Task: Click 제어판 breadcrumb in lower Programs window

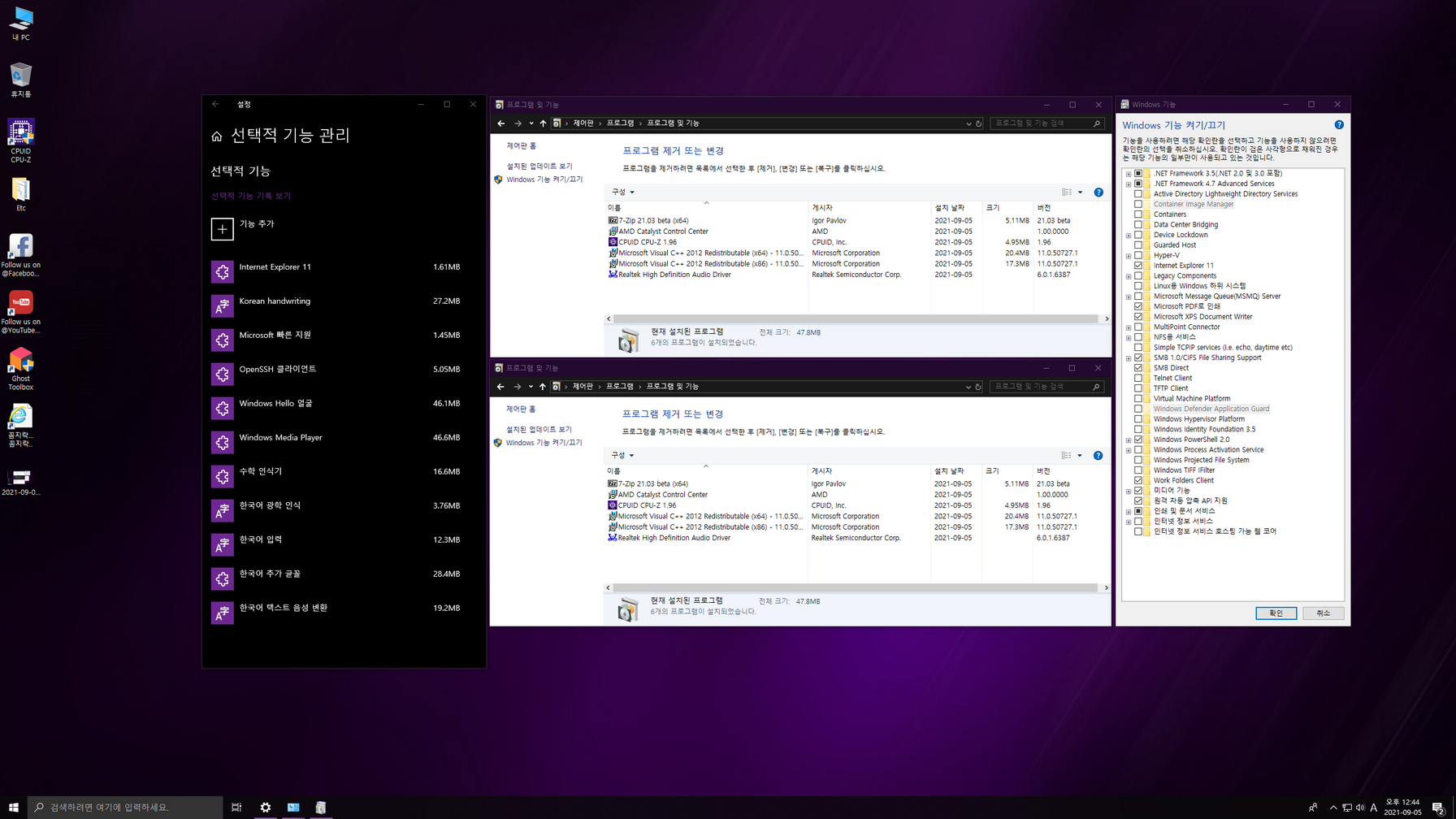Action: [x=583, y=387]
